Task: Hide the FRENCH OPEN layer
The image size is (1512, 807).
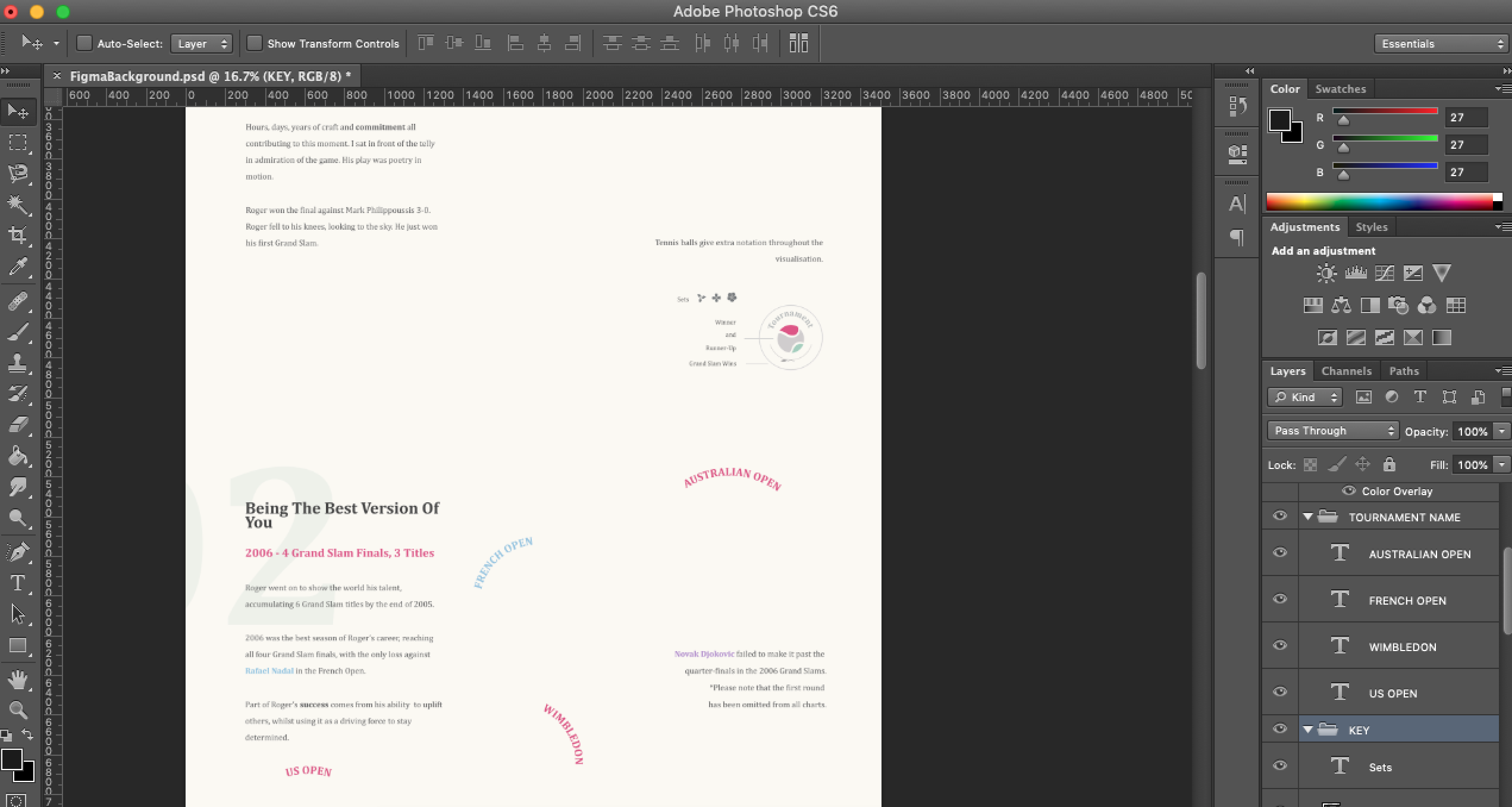Action: coord(1280,599)
